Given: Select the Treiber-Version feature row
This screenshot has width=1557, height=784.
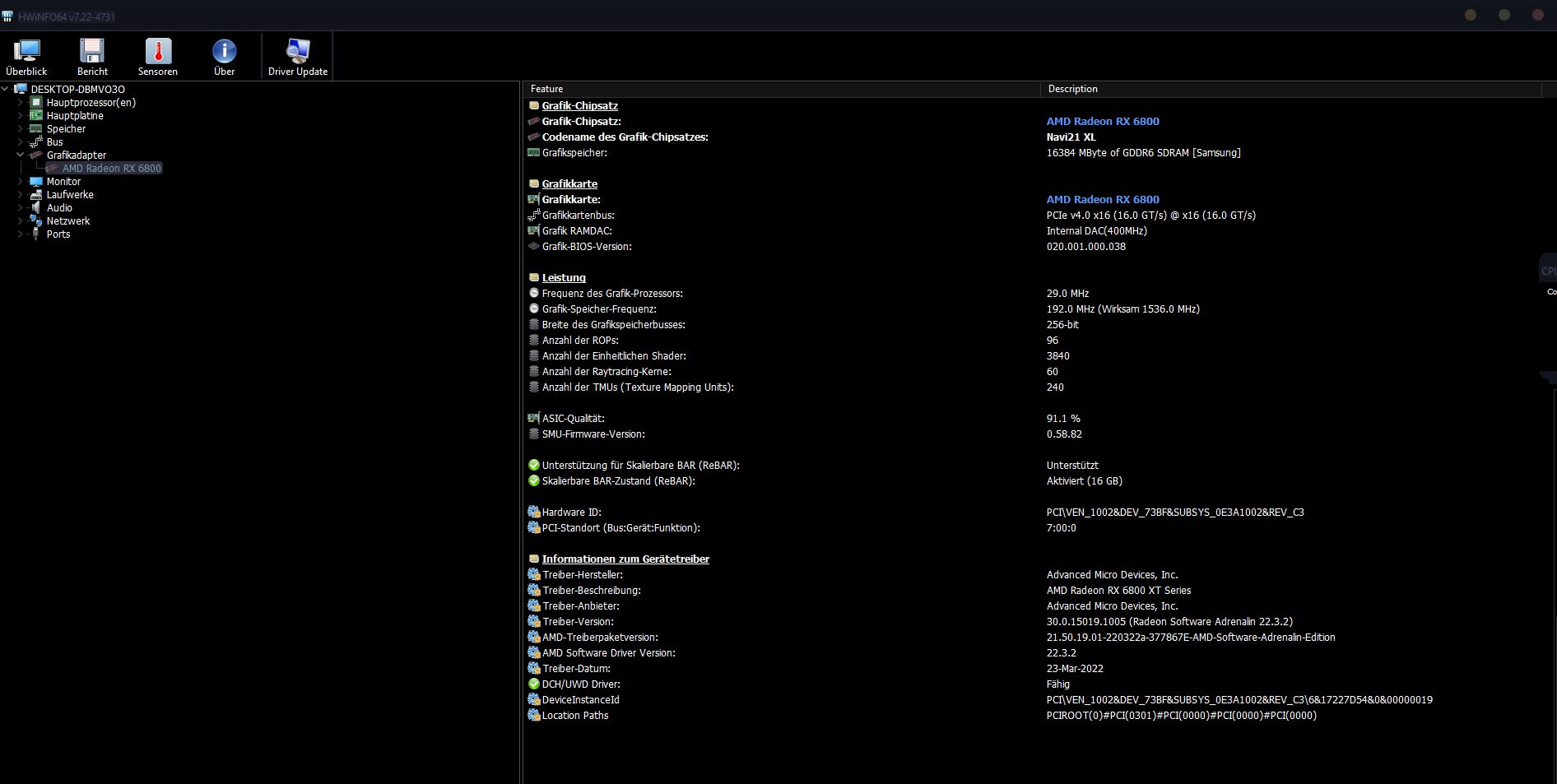Looking at the screenshot, I should pos(1034,622).
